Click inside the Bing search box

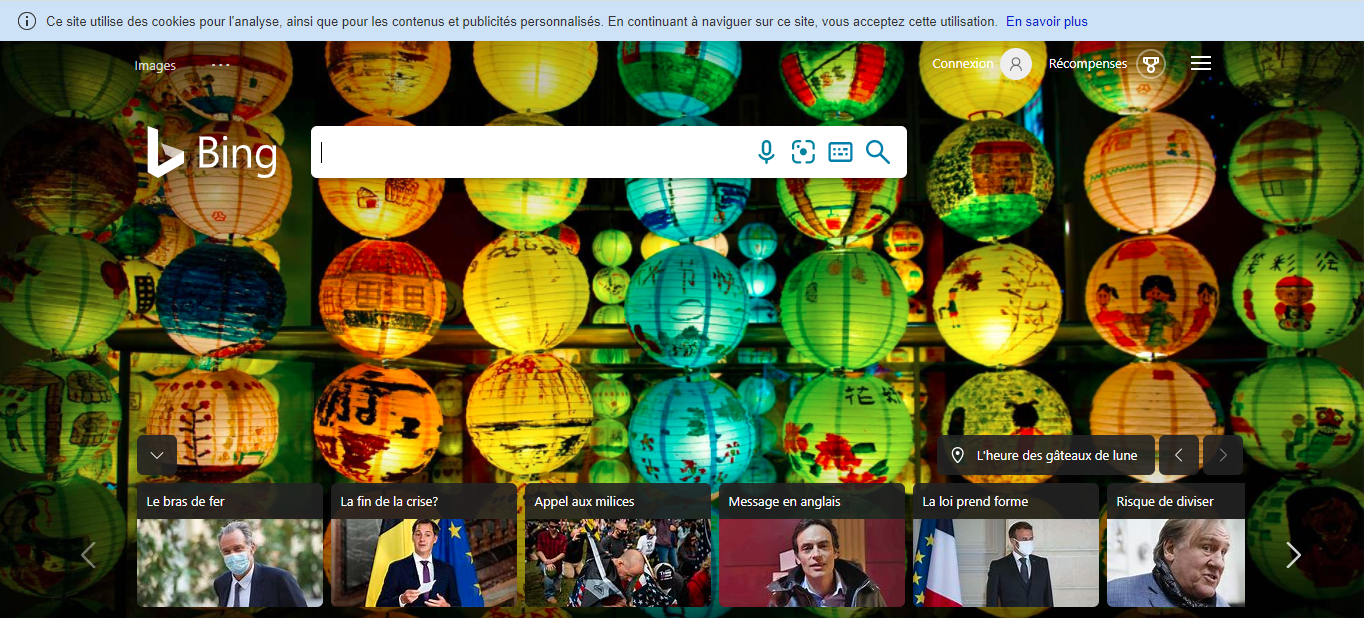(x=530, y=152)
